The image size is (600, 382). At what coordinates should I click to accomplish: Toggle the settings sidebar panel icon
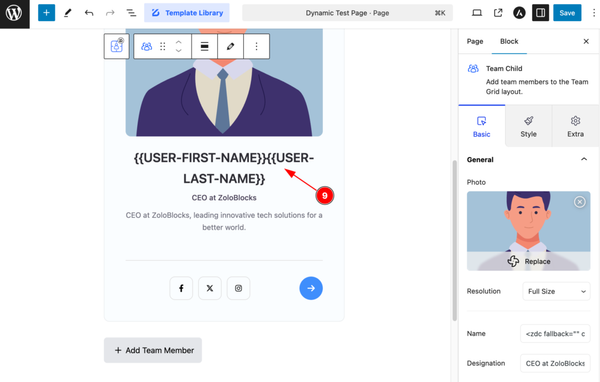tap(540, 13)
